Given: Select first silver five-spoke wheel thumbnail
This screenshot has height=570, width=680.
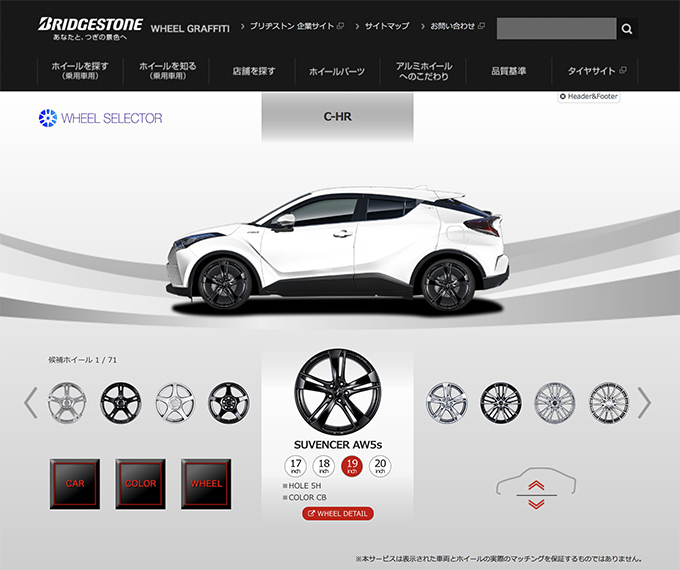Looking at the screenshot, I should point(67,403).
